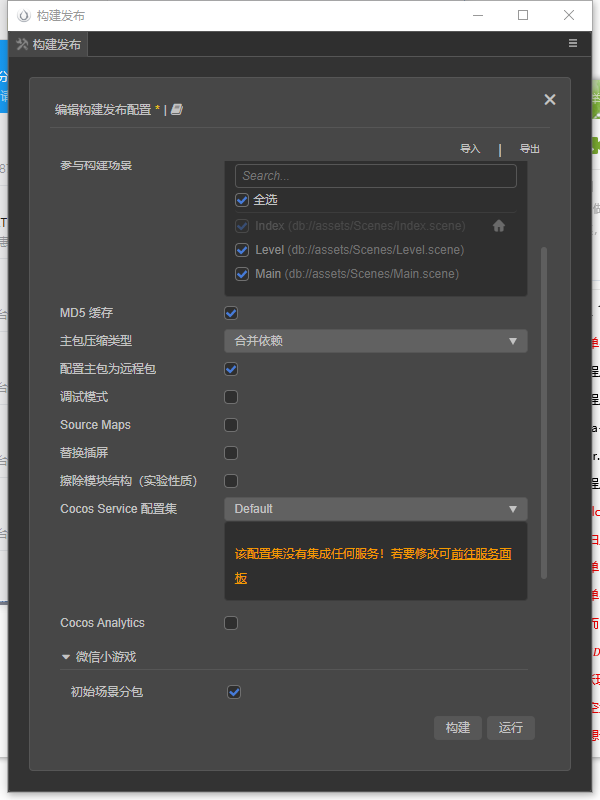Collapse the 微信小游戏 section
The height and width of the screenshot is (800, 600).
coord(66,657)
